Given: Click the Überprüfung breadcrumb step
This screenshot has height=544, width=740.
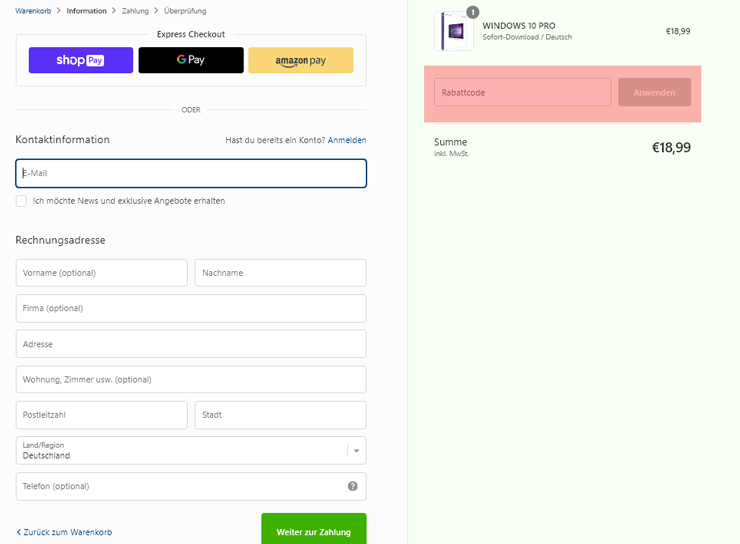Looking at the screenshot, I should (185, 11).
